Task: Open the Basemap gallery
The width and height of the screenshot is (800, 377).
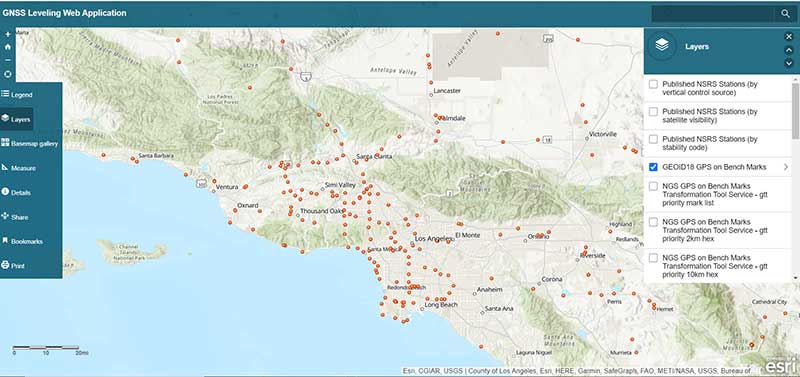Action: tap(31, 143)
